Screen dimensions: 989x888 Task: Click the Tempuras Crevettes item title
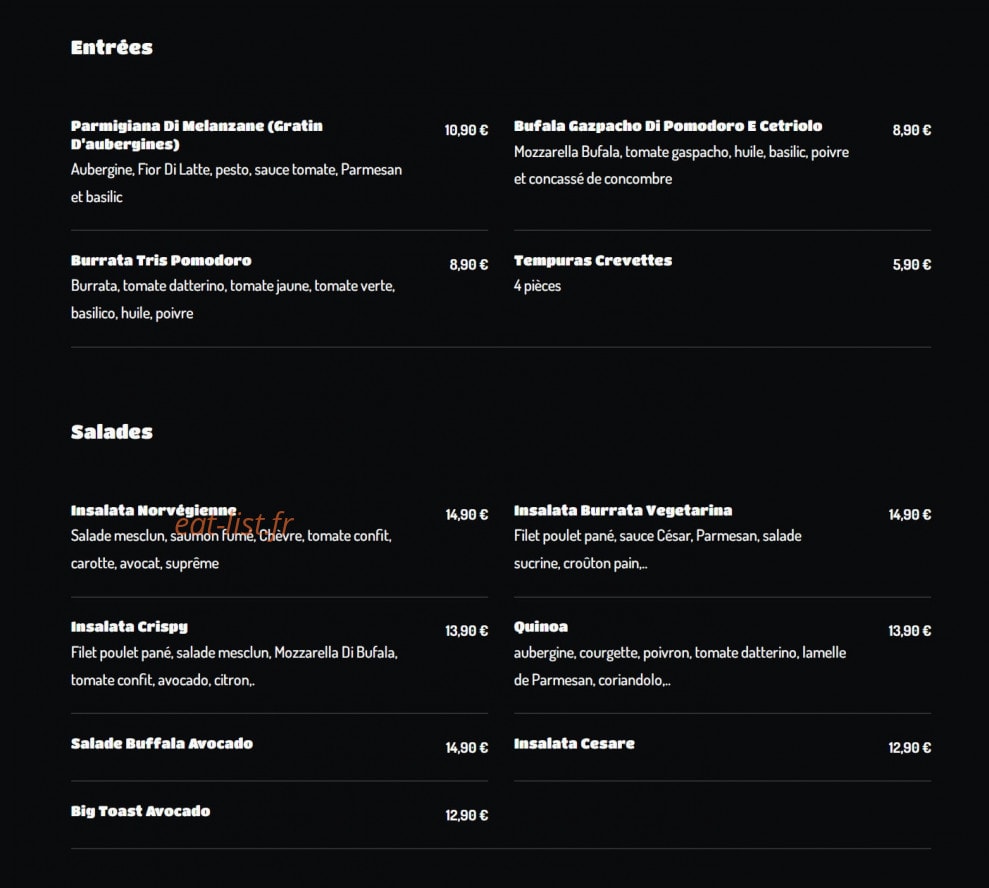click(593, 260)
